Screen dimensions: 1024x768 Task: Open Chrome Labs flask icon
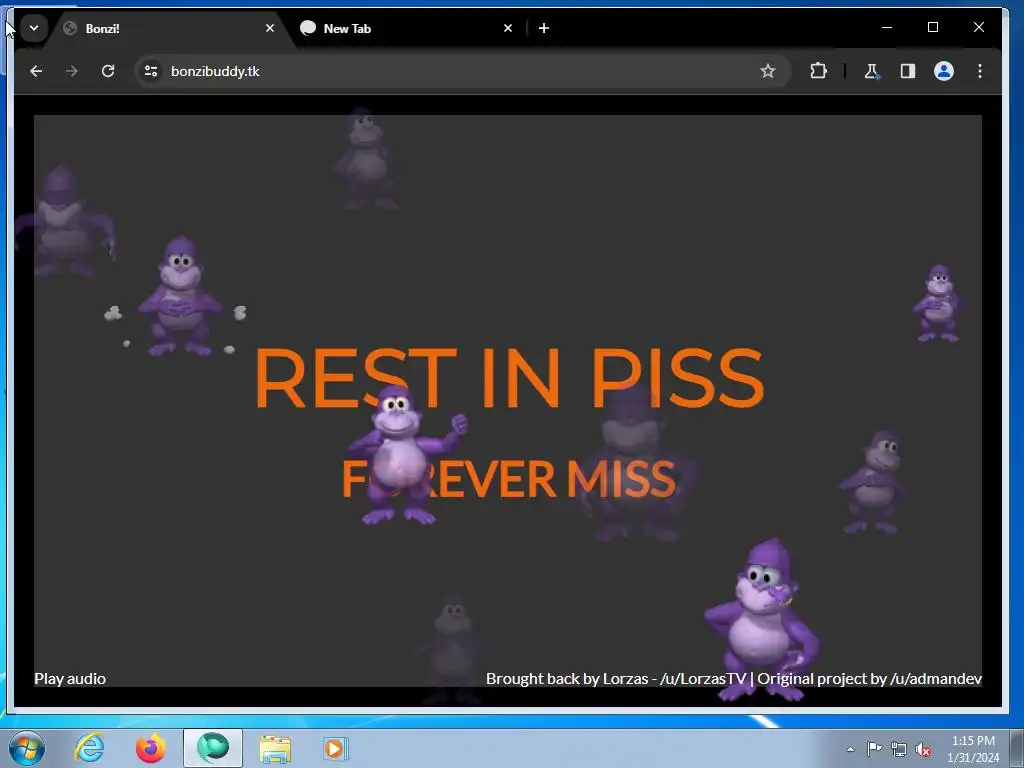point(871,71)
